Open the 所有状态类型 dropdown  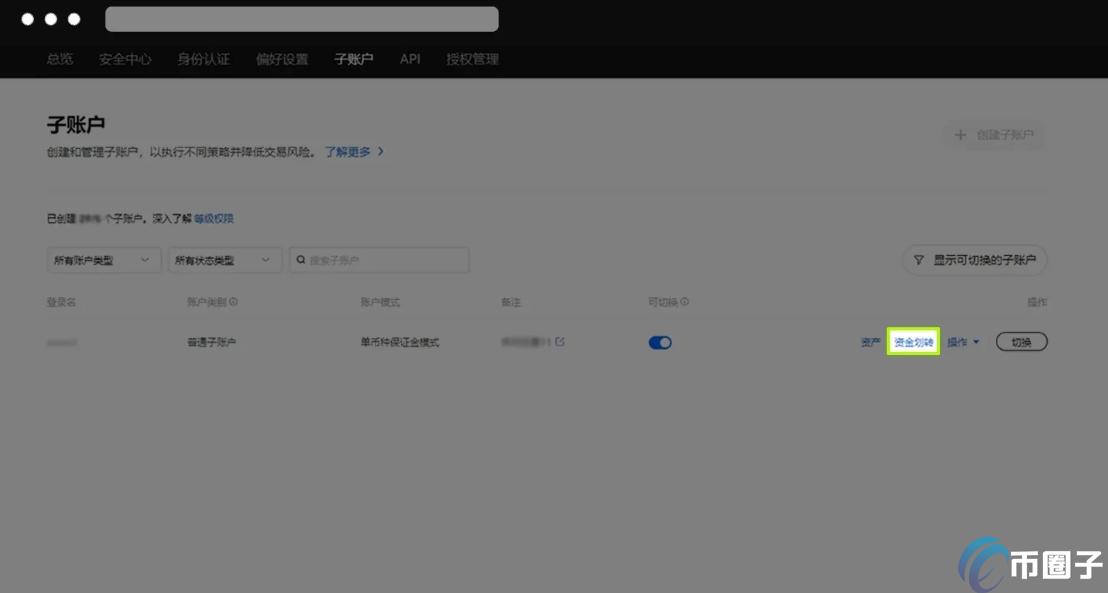tap(224, 259)
